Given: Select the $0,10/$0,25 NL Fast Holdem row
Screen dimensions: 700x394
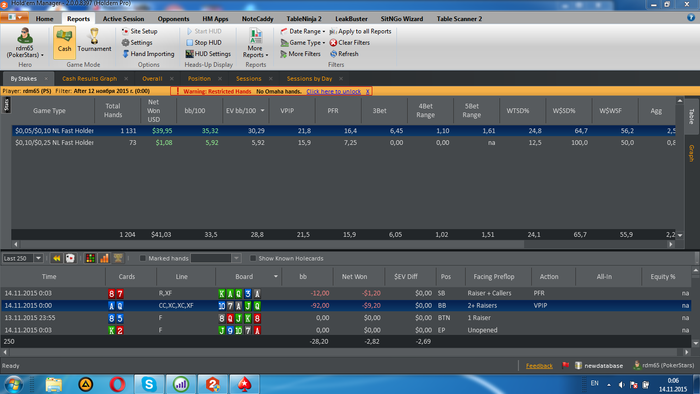Looking at the screenshot, I should (x=344, y=143).
